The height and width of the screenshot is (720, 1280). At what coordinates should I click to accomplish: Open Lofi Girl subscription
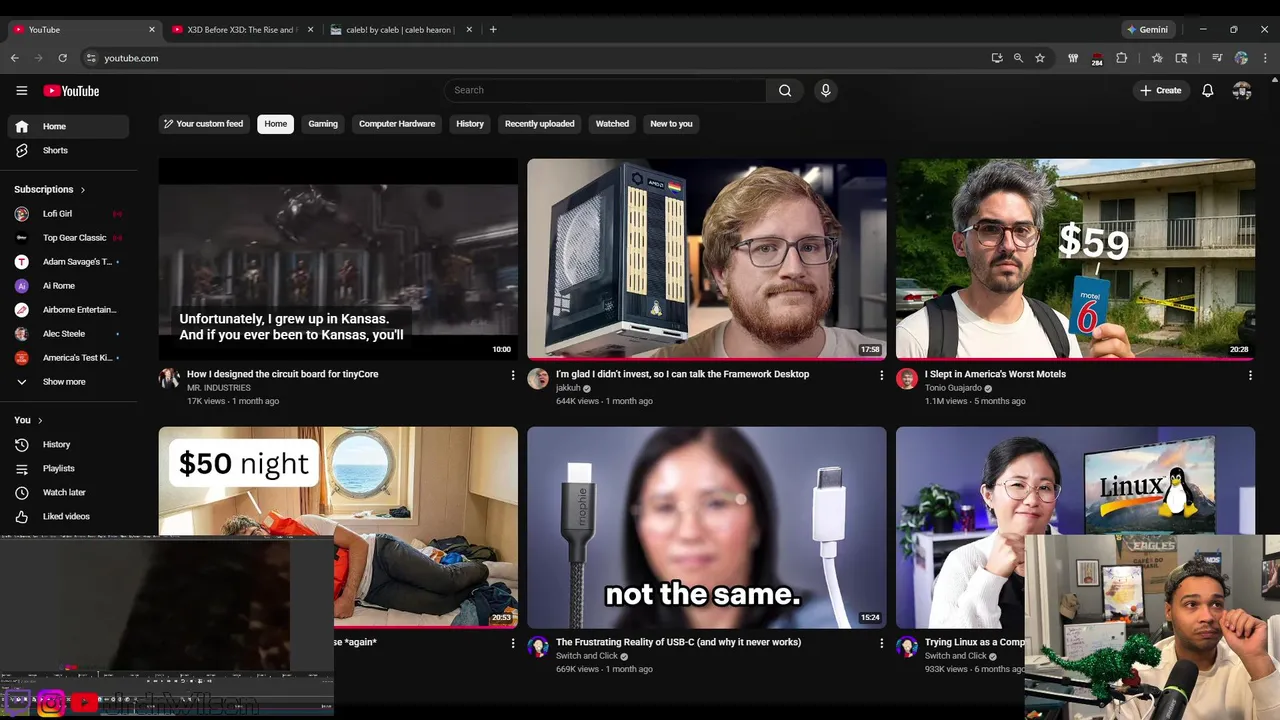tap(68, 214)
